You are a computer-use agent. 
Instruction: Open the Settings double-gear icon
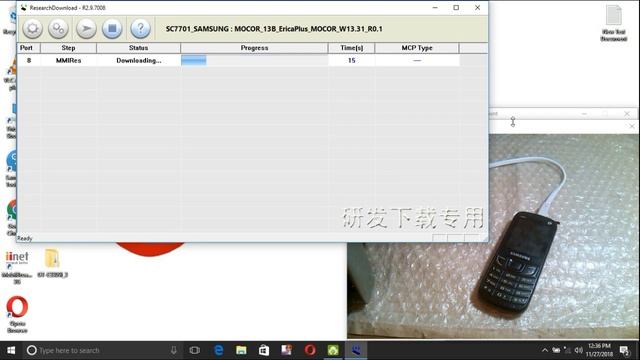click(x=58, y=29)
